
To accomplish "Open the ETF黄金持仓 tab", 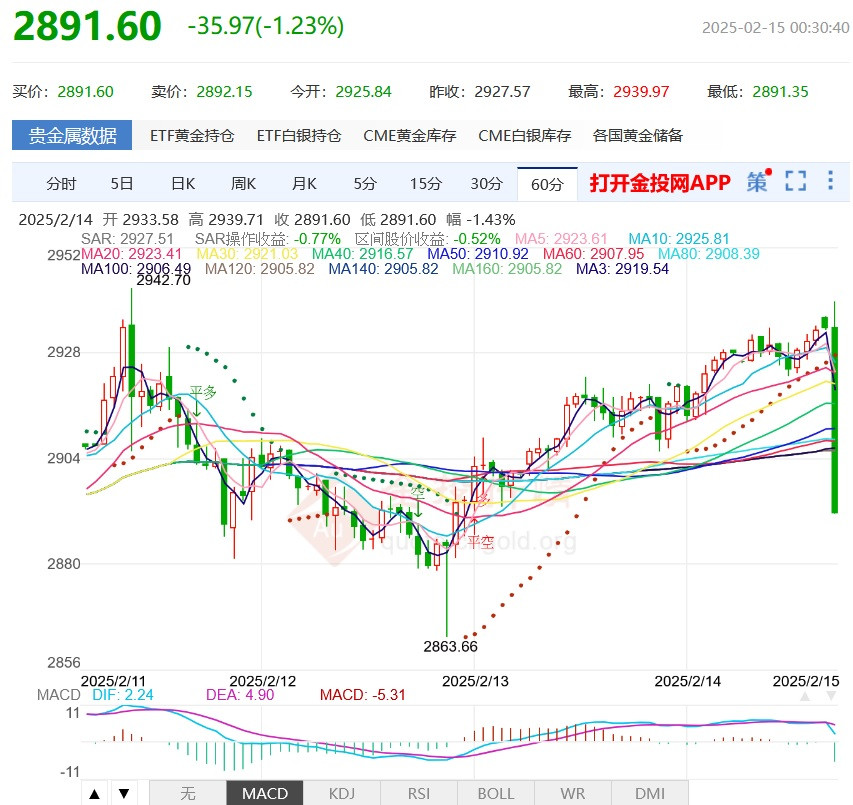I will 192,135.
